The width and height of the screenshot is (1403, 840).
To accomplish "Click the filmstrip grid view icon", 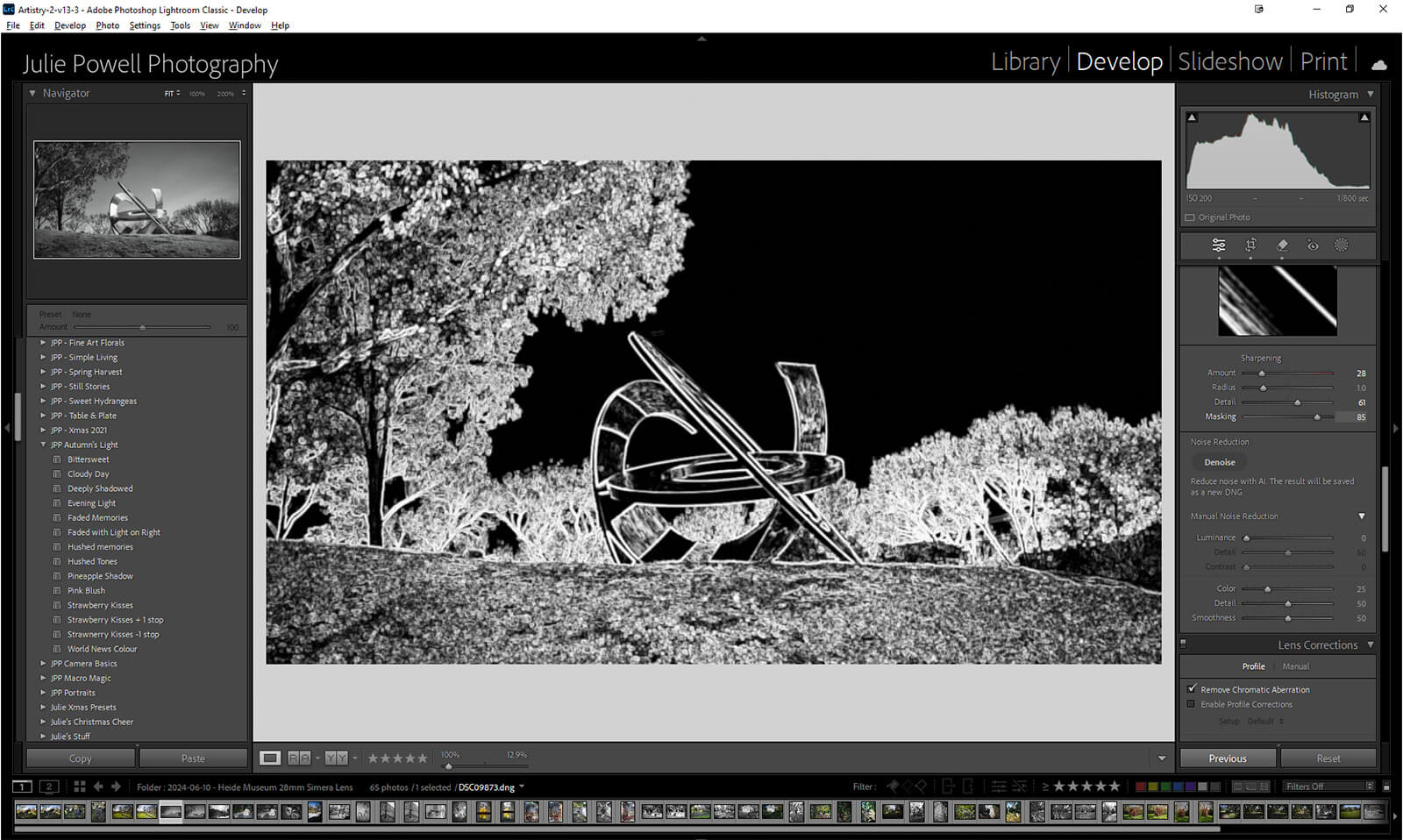I will (80, 787).
